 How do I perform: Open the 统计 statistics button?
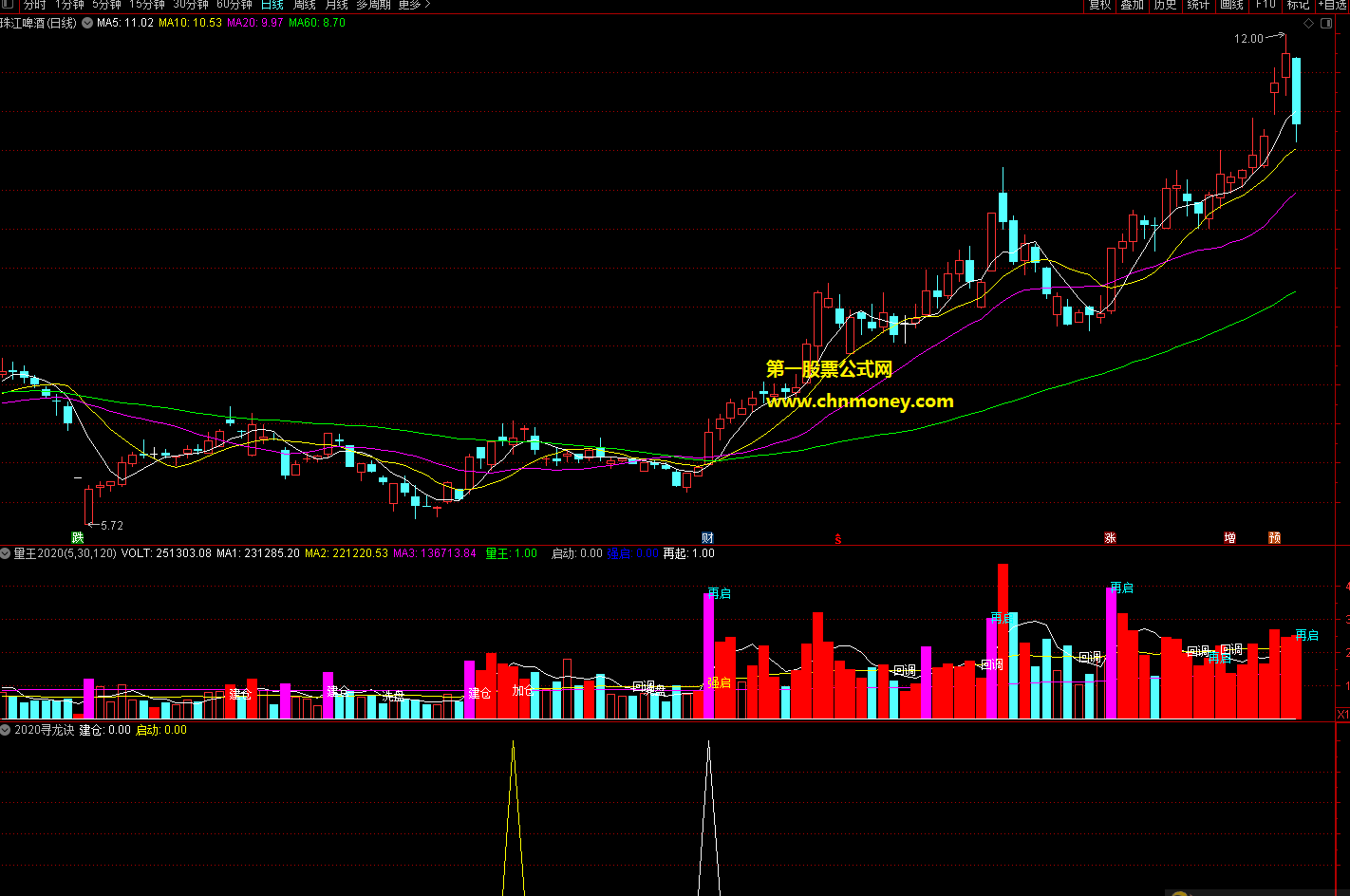click(1198, 5)
